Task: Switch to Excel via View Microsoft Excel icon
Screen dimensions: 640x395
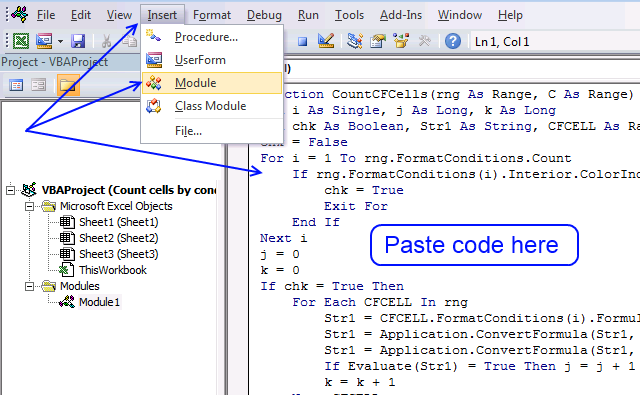Action: point(20,41)
